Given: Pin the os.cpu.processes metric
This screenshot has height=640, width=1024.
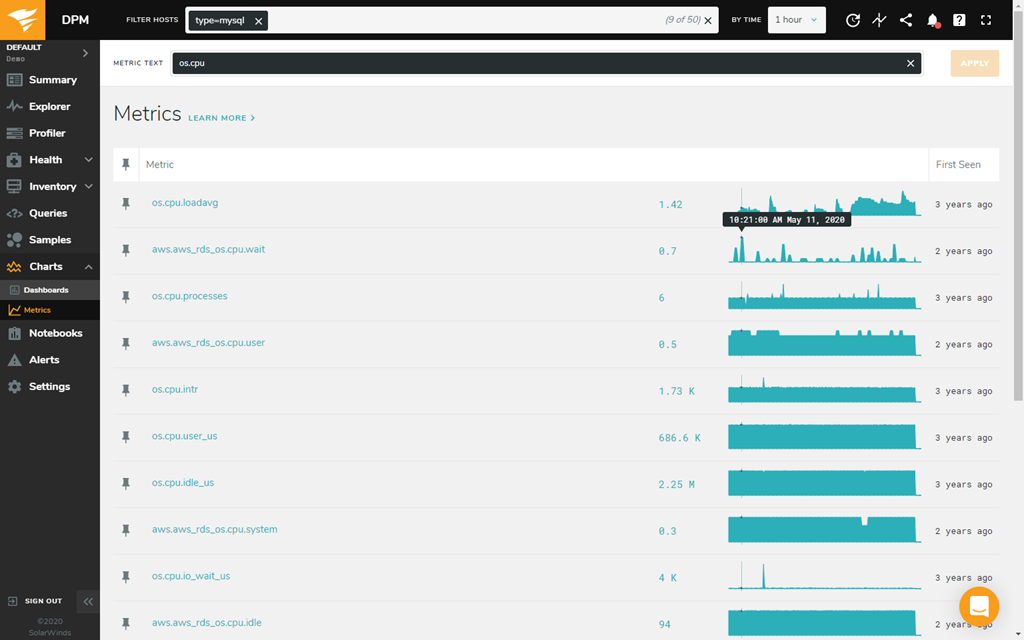Looking at the screenshot, I should [126, 297].
